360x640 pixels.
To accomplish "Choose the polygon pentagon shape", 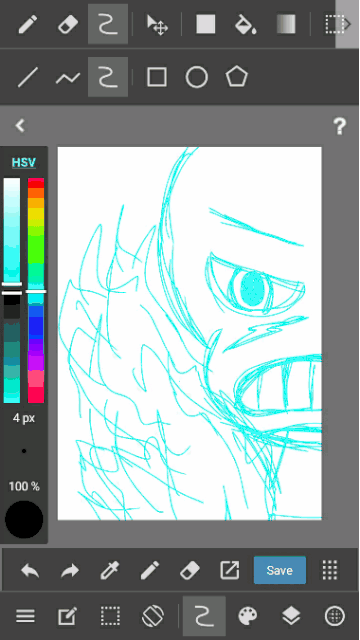I will click(237, 77).
